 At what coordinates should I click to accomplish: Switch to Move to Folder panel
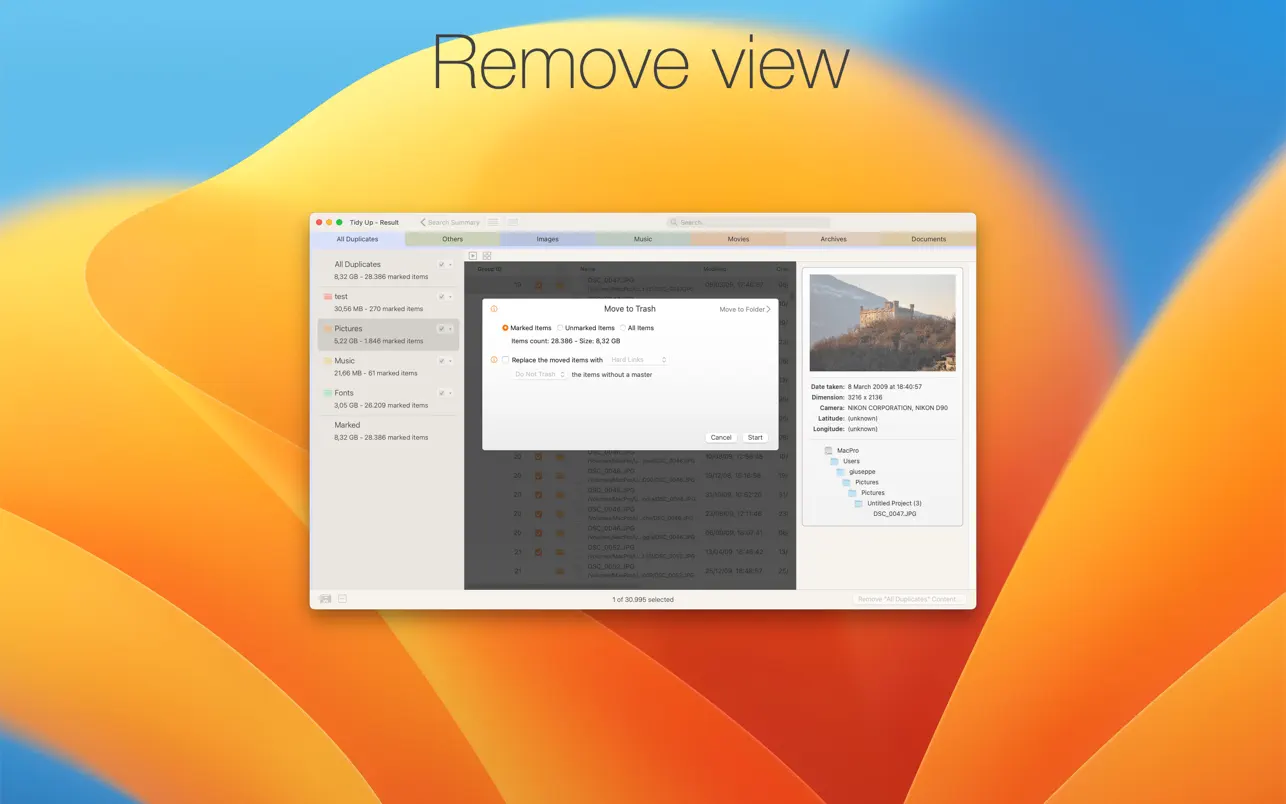coord(745,310)
